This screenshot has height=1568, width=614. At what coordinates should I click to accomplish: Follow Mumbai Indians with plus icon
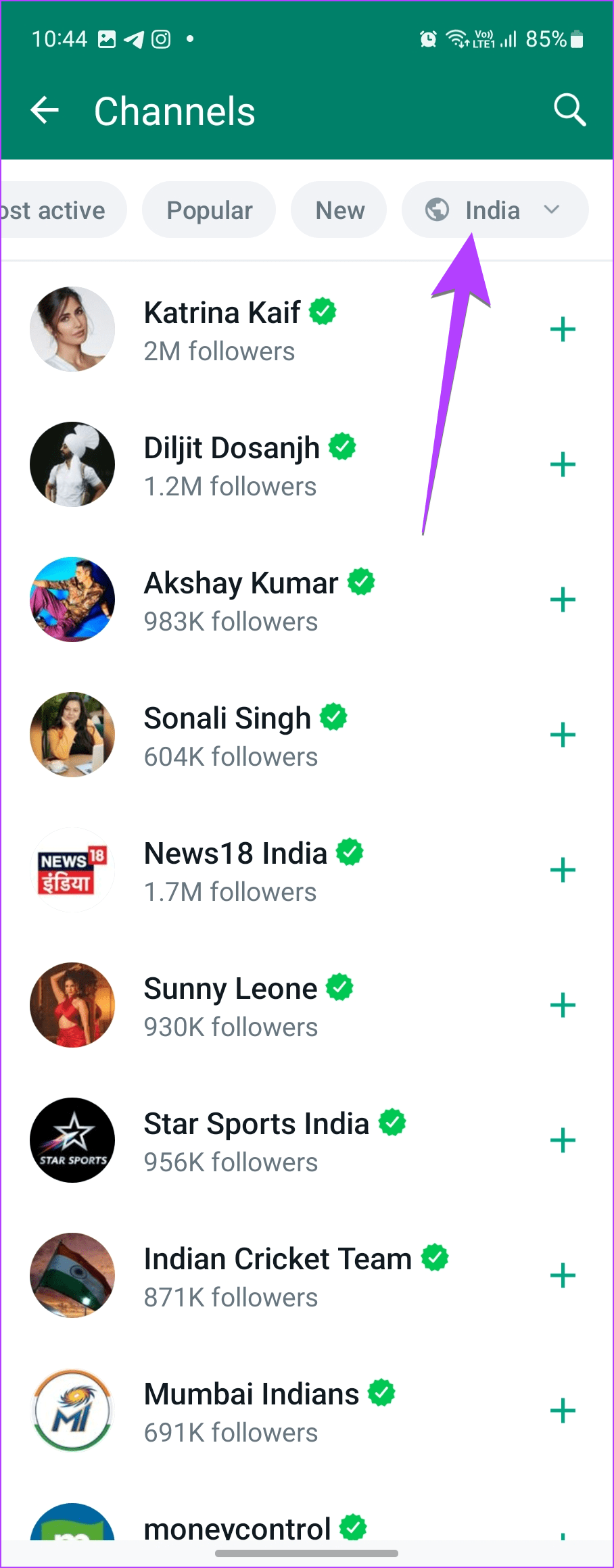pos(563,1411)
